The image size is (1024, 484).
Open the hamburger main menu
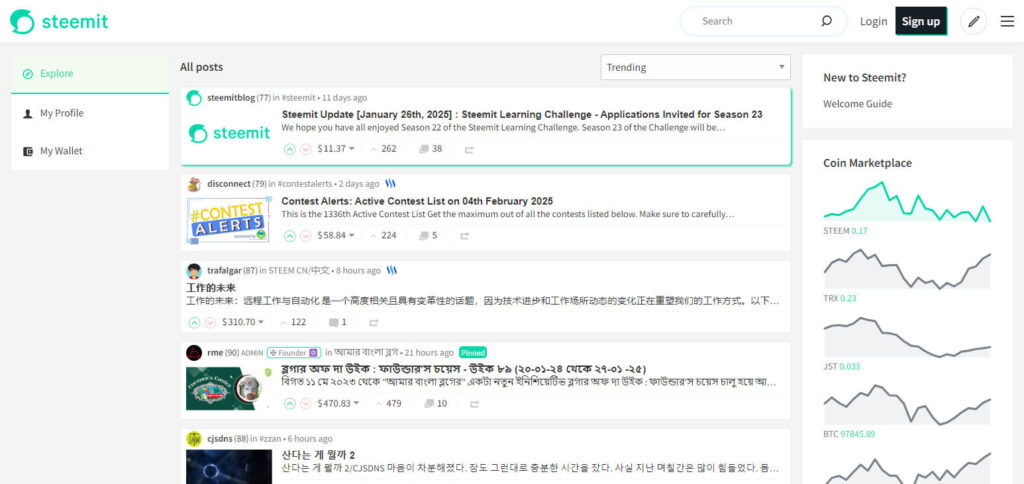[1007, 22]
